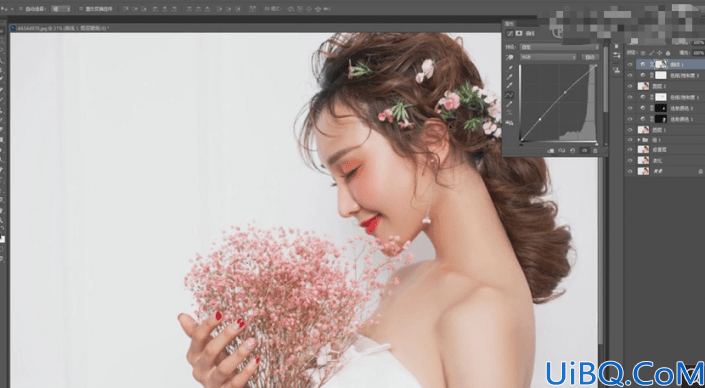This screenshot has width=705, height=388.
Task: Click align vertical centers icon
Action: click(x=135, y=9)
